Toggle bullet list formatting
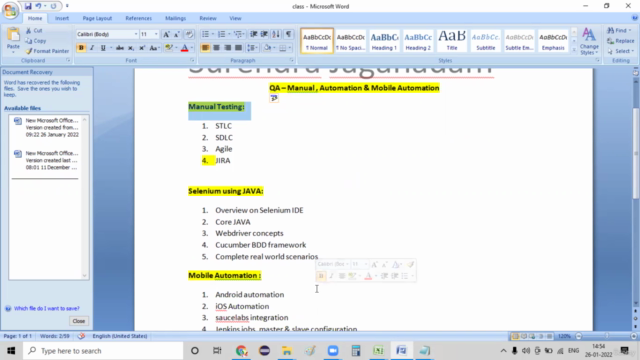 pos(205,34)
